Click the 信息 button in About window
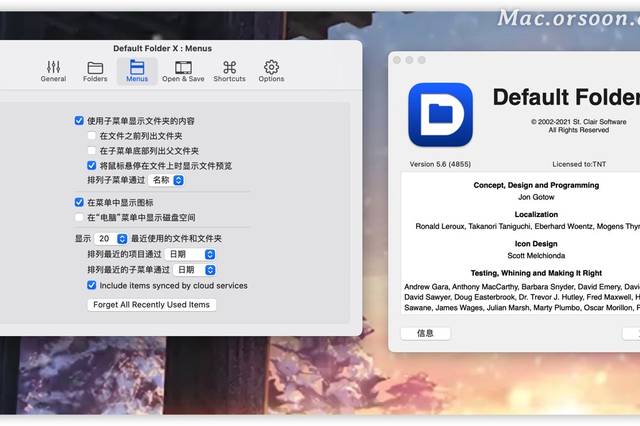The width and height of the screenshot is (640, 426). click(425, 333)
